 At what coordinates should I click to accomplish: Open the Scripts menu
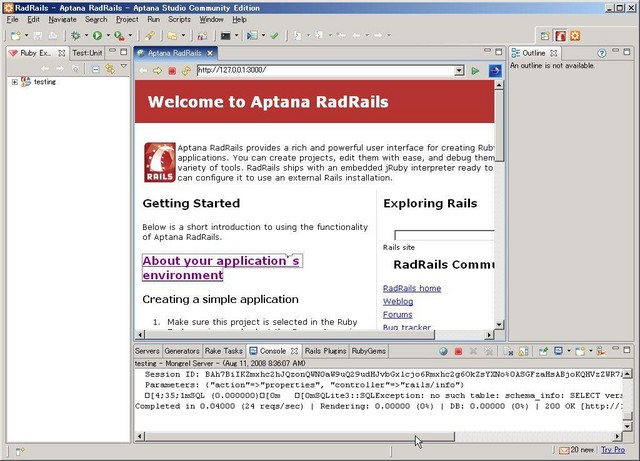[179, 19]
